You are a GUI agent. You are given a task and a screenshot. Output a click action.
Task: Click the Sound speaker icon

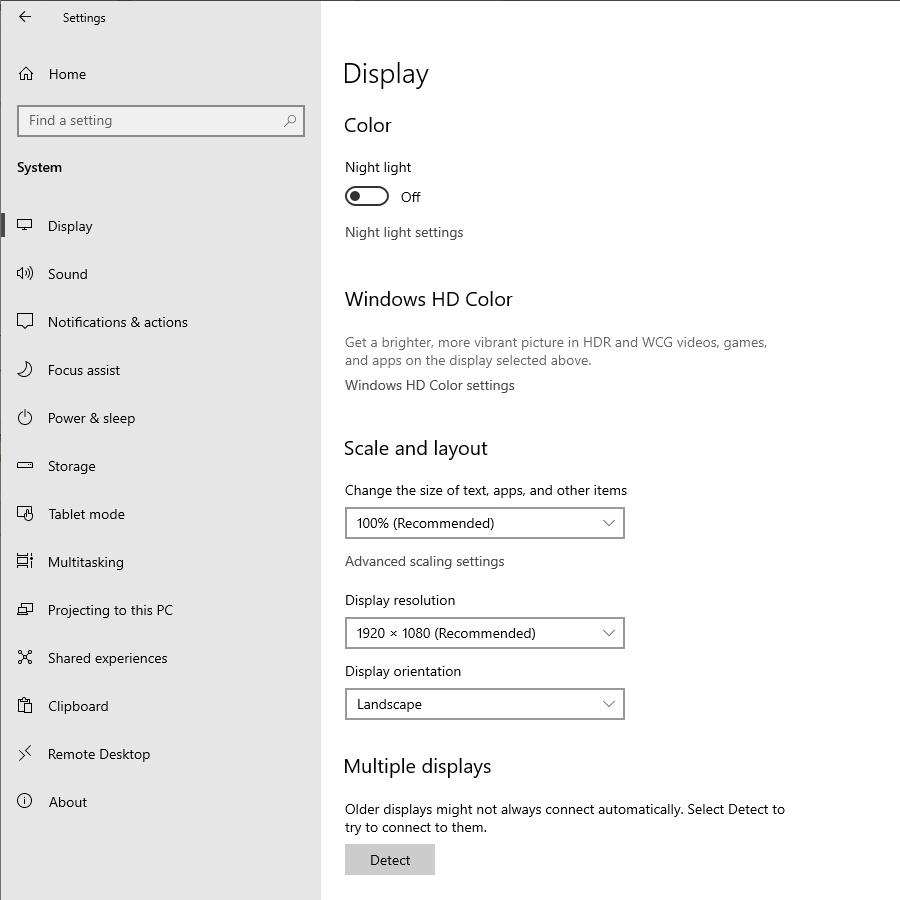click(25, 273)
